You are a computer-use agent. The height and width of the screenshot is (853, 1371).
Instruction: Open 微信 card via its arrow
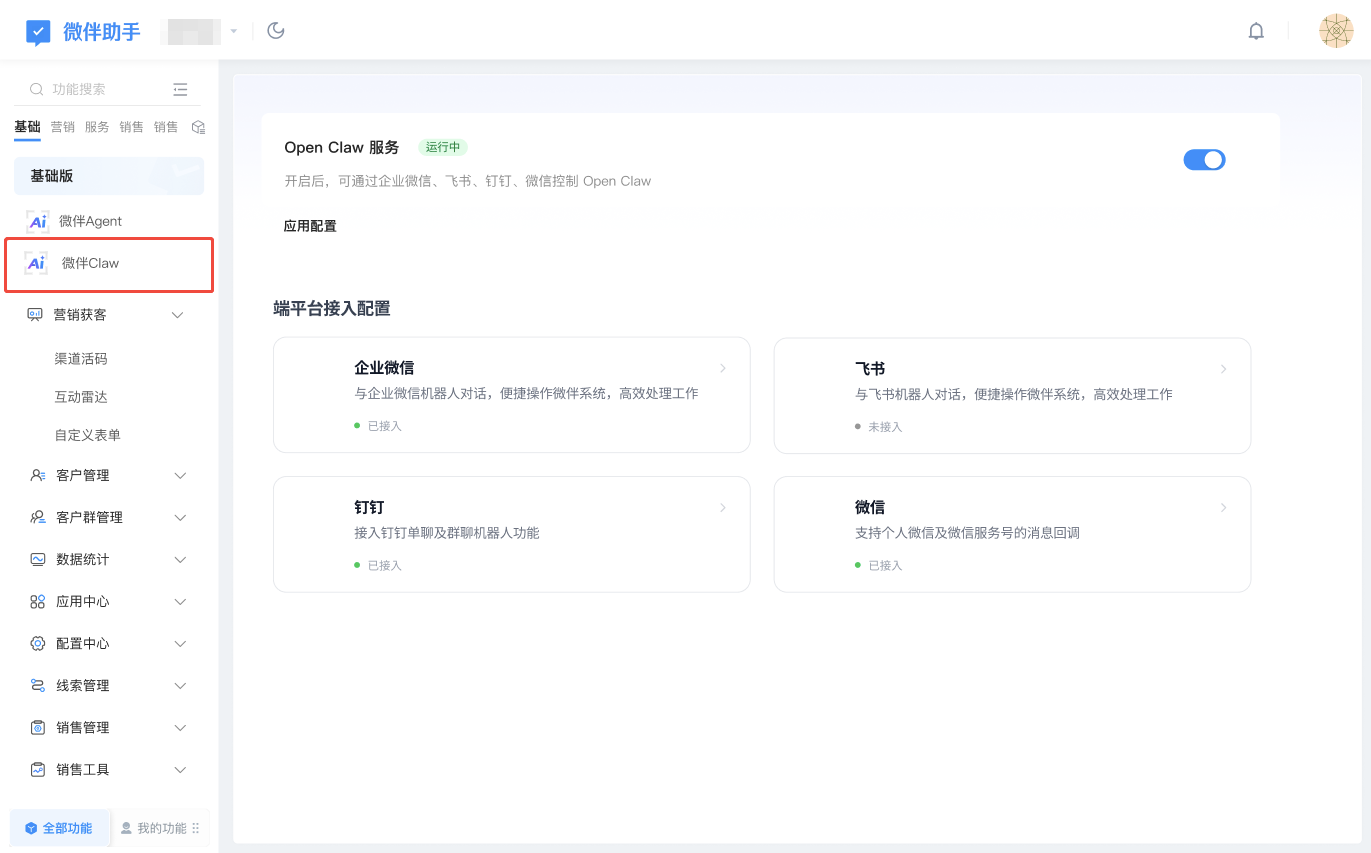(1224, 508)
